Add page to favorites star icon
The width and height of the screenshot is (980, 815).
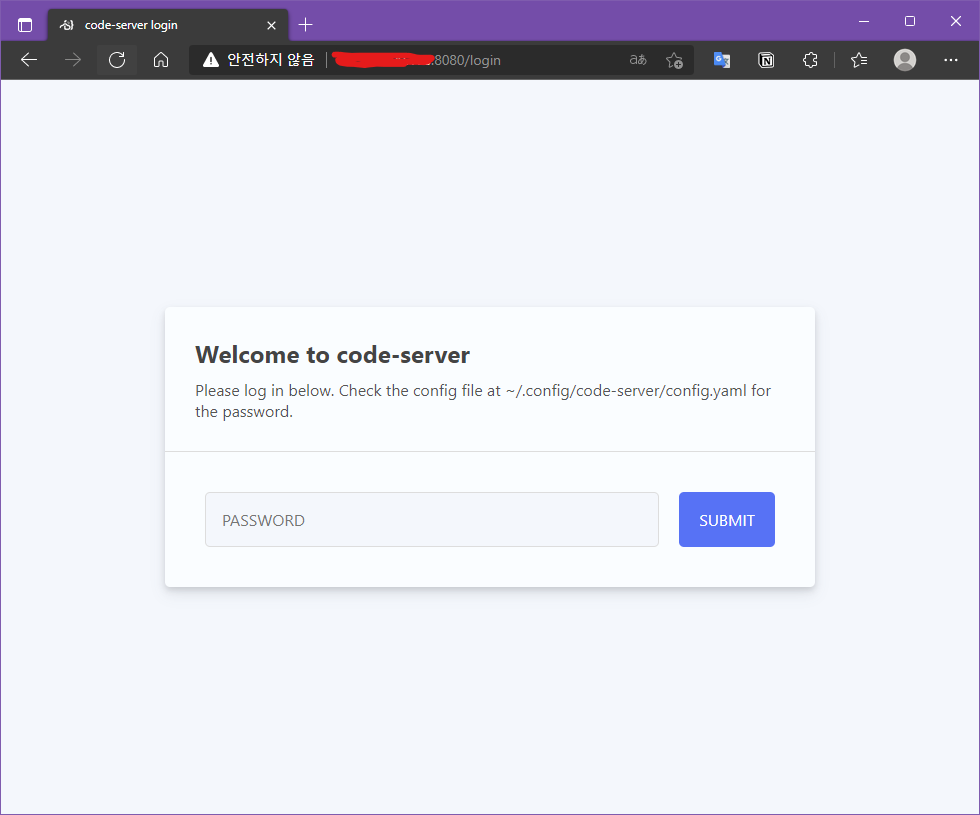[674, 60]
